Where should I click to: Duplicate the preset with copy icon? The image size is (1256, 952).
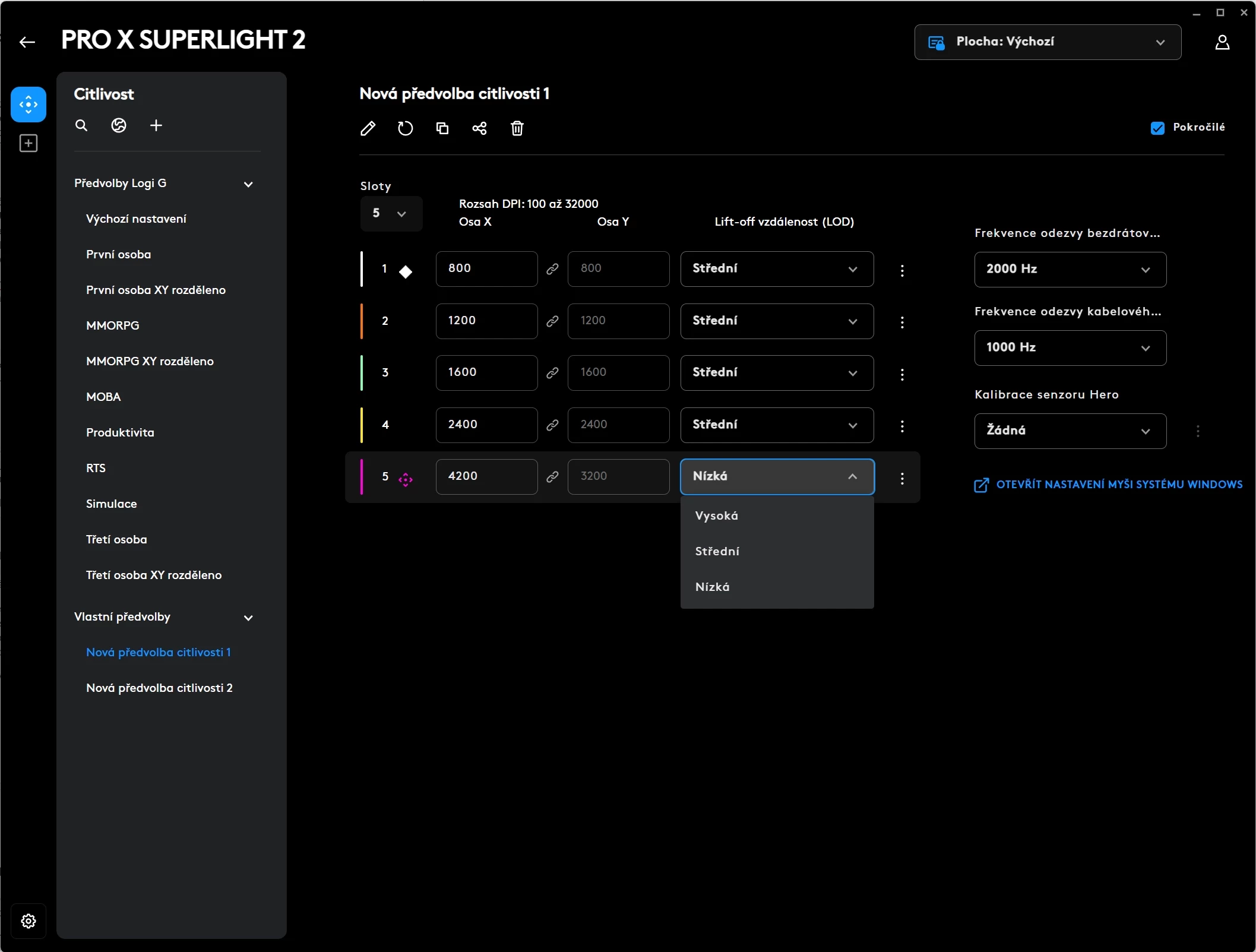pyautogui.click(x=442, y=128)
